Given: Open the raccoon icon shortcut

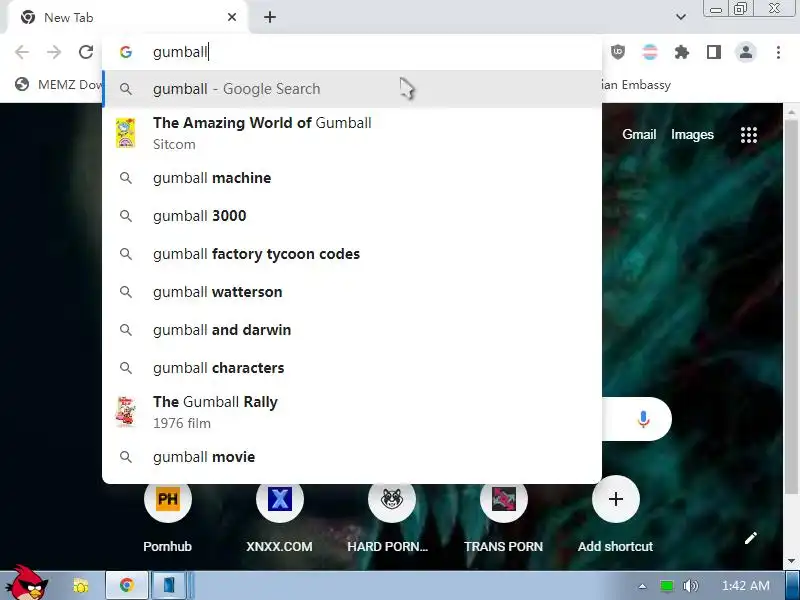Looking at the screenshot, I should [x=391, y=498].
